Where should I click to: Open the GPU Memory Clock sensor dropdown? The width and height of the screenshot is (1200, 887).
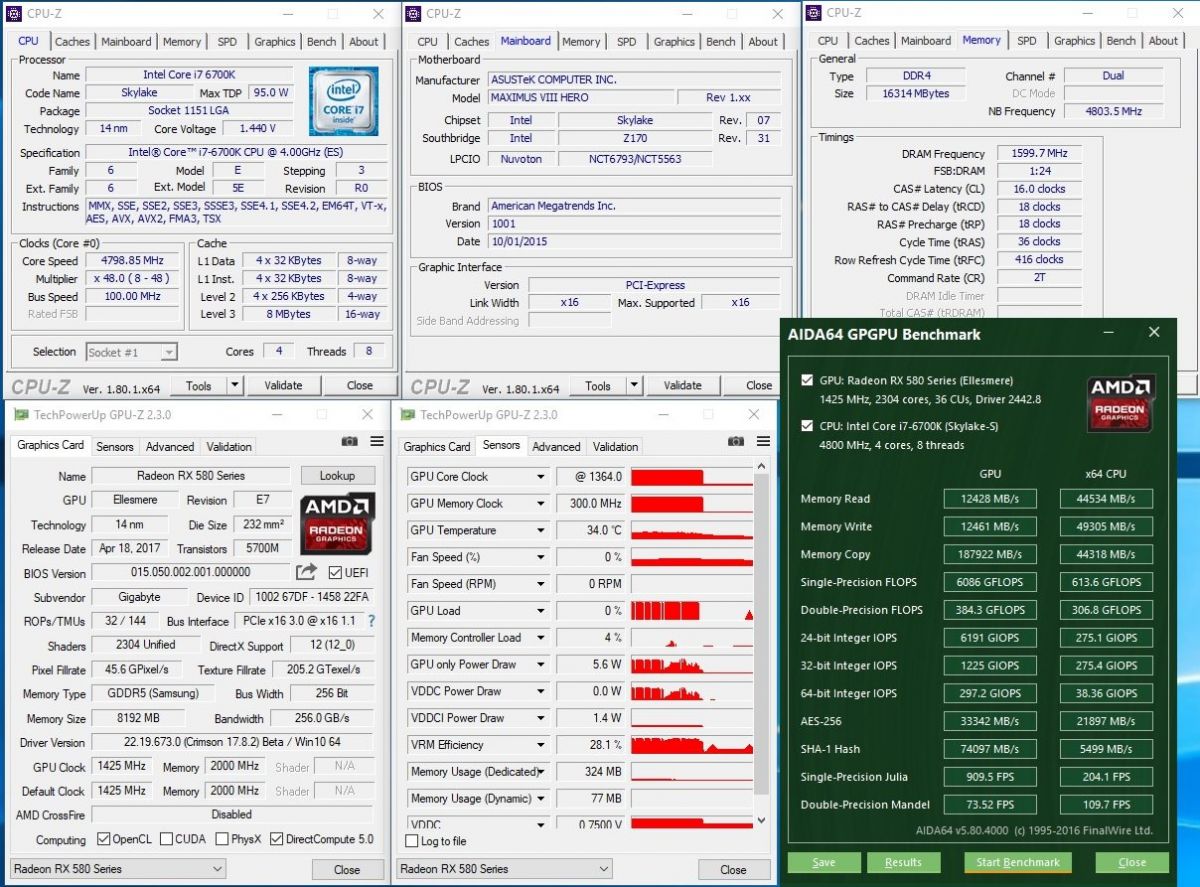click(541, 504)
